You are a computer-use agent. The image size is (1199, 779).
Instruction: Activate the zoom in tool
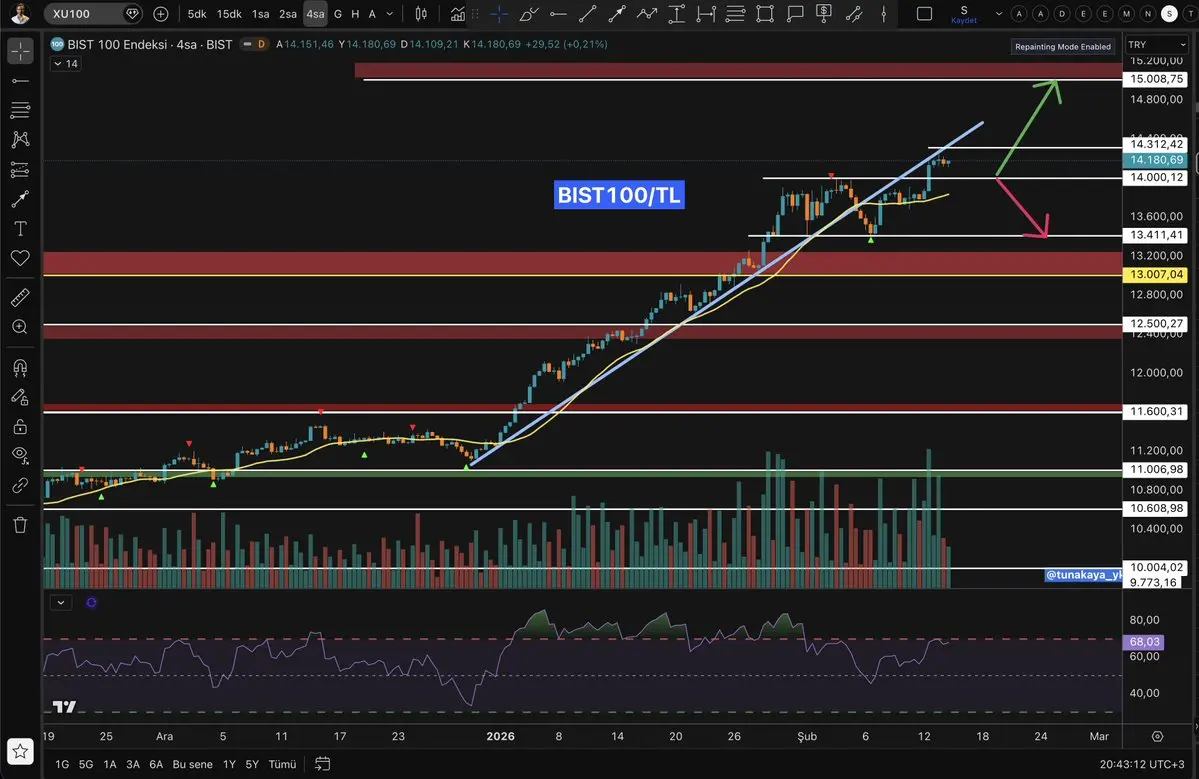(x=21, y=327)
